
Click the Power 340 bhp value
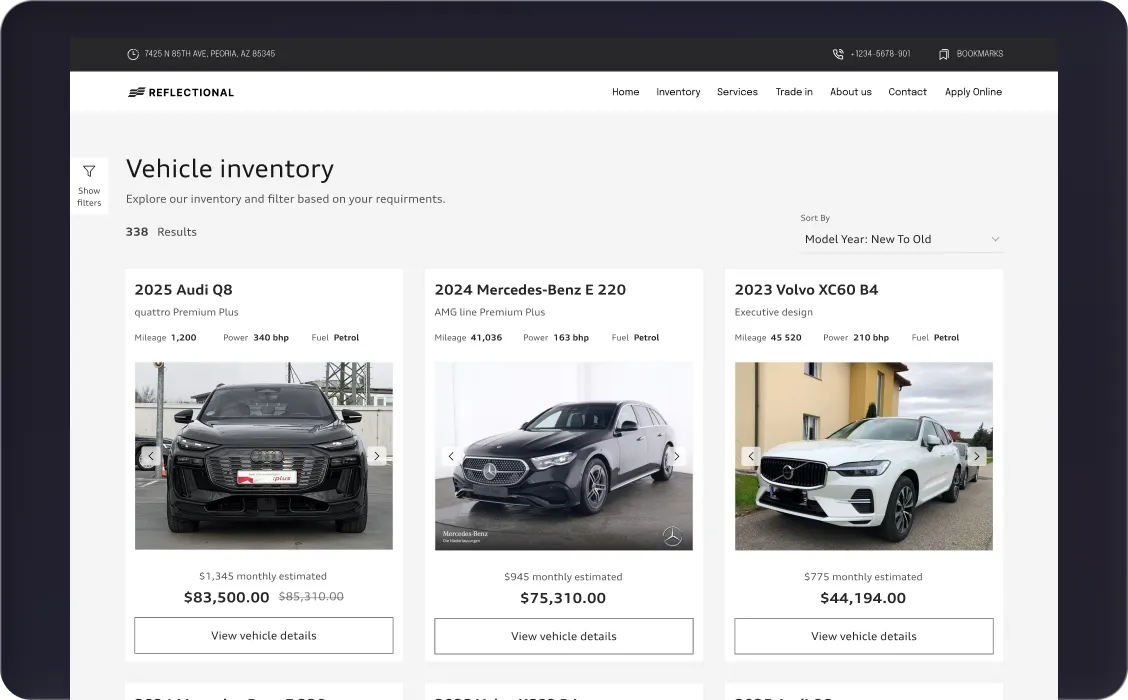tap(271, 337)
